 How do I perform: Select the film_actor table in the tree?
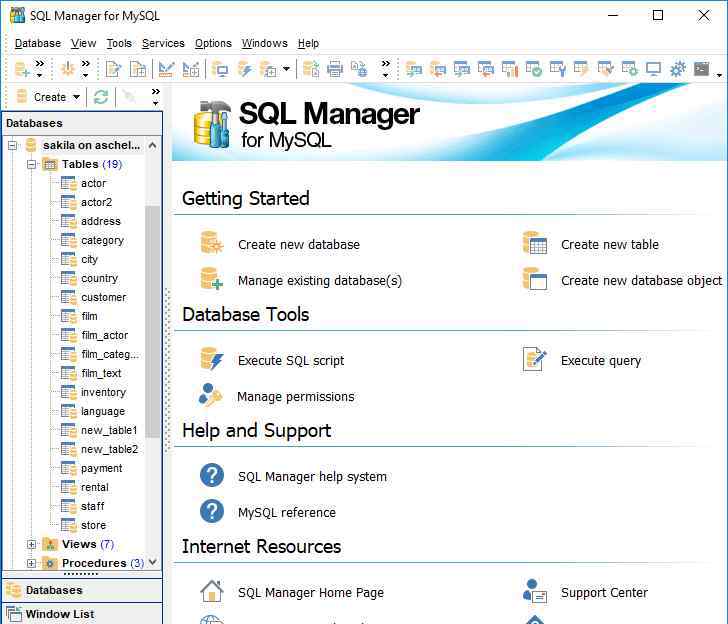[104, 335]
